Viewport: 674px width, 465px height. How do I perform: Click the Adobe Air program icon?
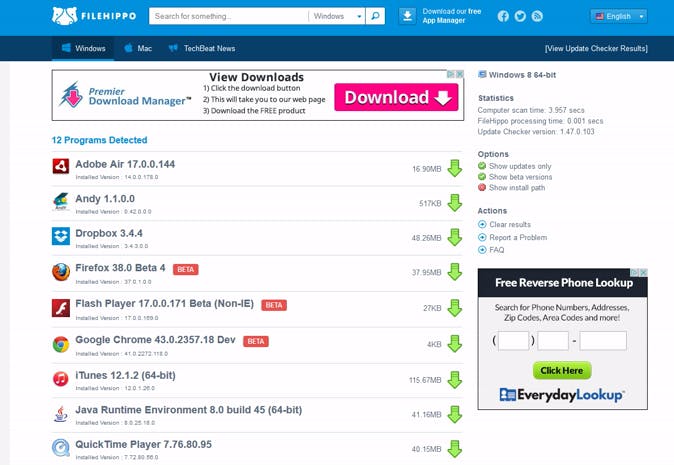click(x=61, y=166)
